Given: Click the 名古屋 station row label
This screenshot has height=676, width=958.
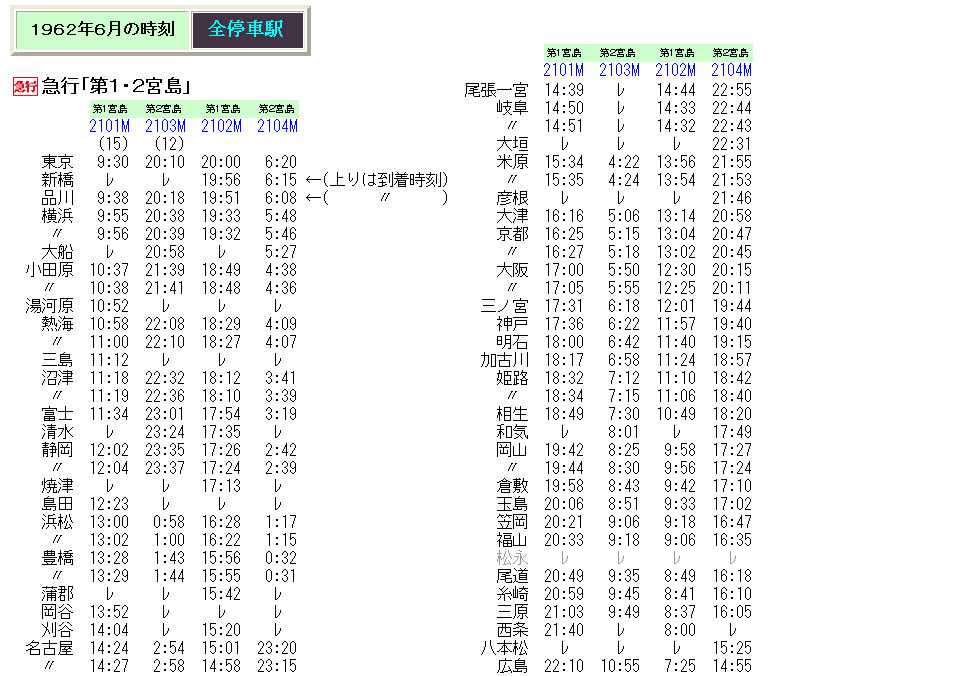Looking at the screenshot, I should coord(49,648).
